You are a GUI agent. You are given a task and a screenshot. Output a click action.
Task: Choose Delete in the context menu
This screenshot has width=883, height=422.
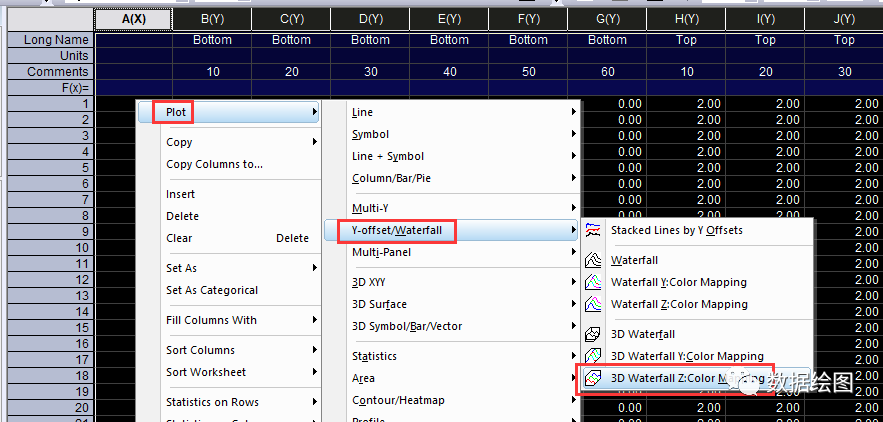229,216
